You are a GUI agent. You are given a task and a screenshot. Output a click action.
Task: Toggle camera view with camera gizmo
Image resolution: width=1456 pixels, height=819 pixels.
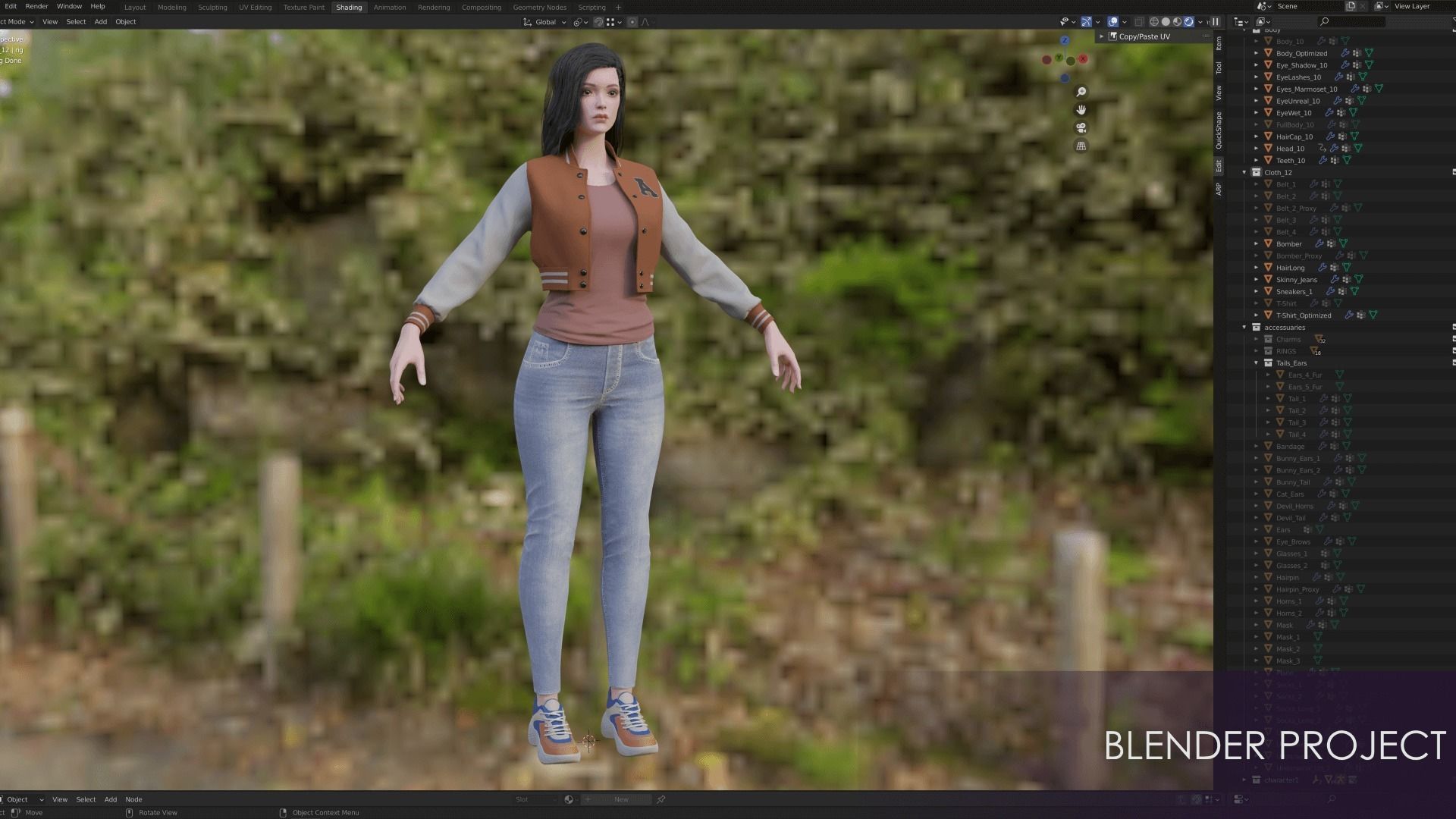(x=1081, y=128)
